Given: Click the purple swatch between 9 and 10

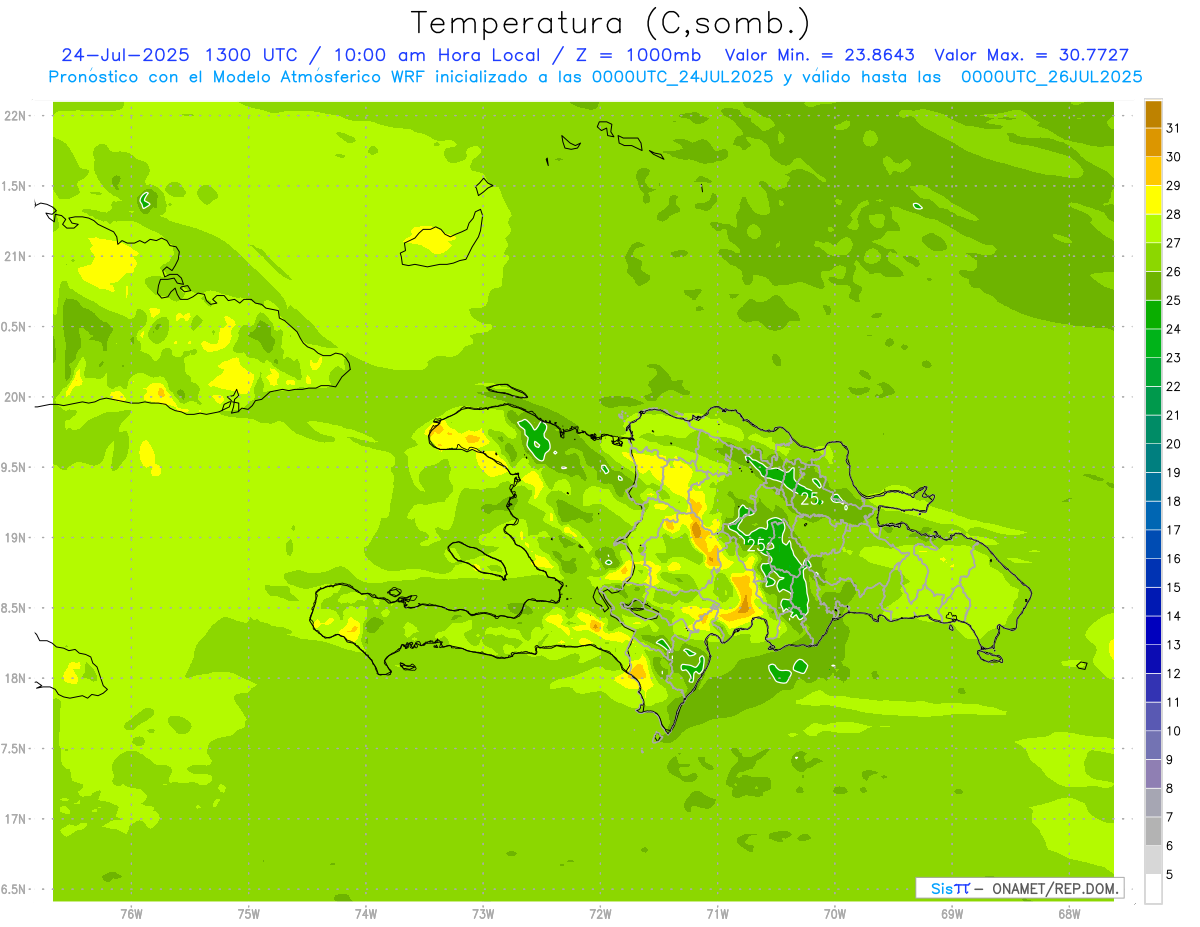Looking at the screenshot, I should click(1153, 745).
